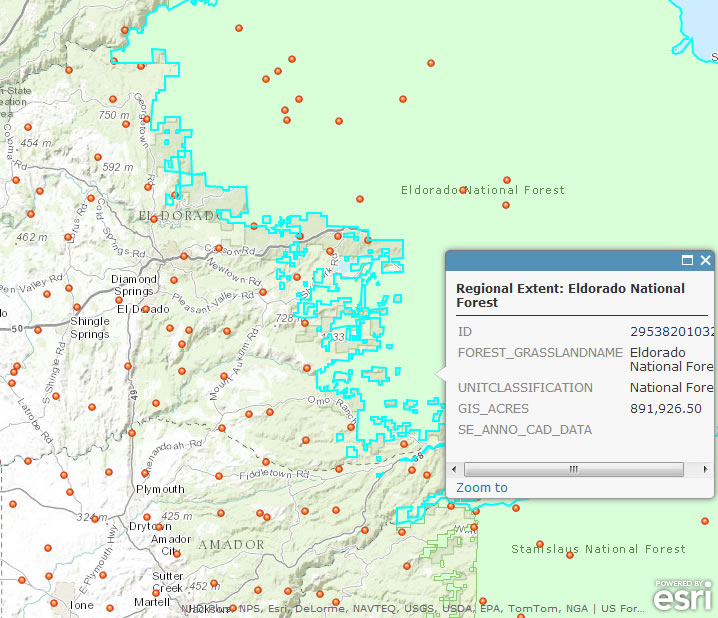Click the Stanislaus National Forest map label

click(598, 549)
